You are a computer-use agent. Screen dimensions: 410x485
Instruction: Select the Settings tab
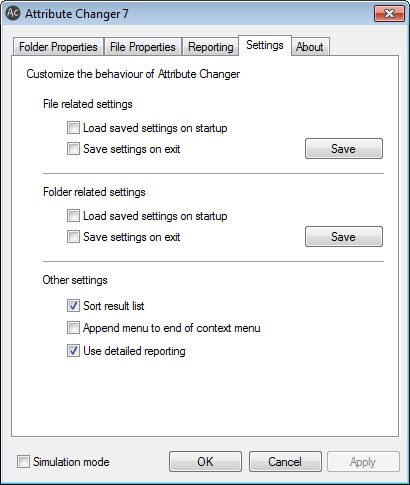265,45
